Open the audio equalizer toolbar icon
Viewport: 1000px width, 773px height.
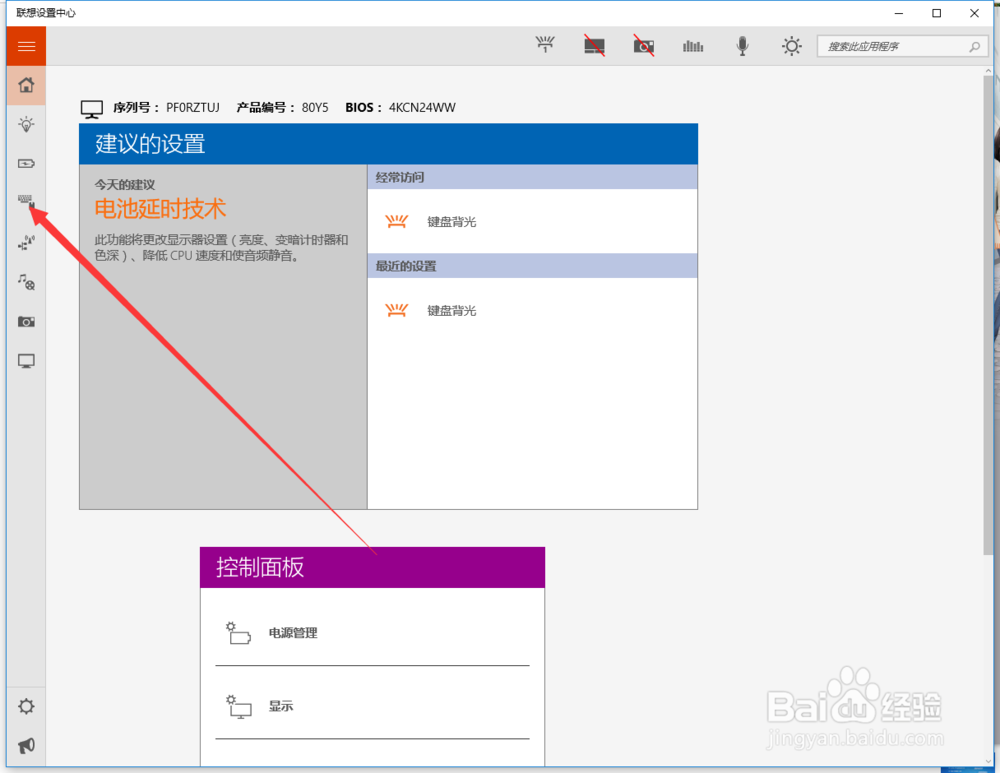pos(693,46)
